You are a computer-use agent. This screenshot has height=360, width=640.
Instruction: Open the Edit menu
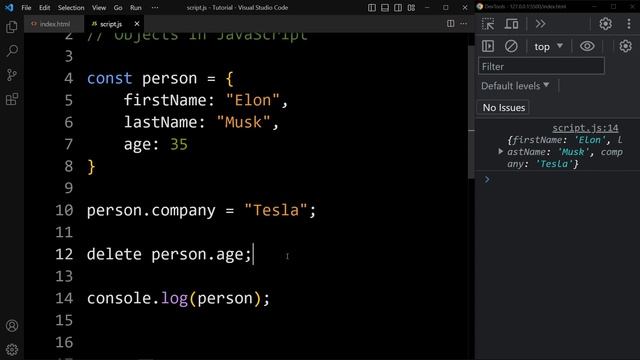click(x=44, y=8)
